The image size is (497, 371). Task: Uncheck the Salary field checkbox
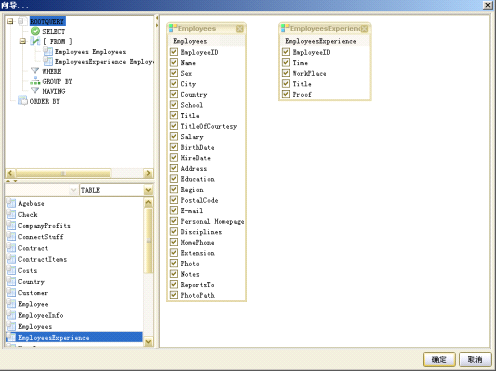[x=174, y=136]
